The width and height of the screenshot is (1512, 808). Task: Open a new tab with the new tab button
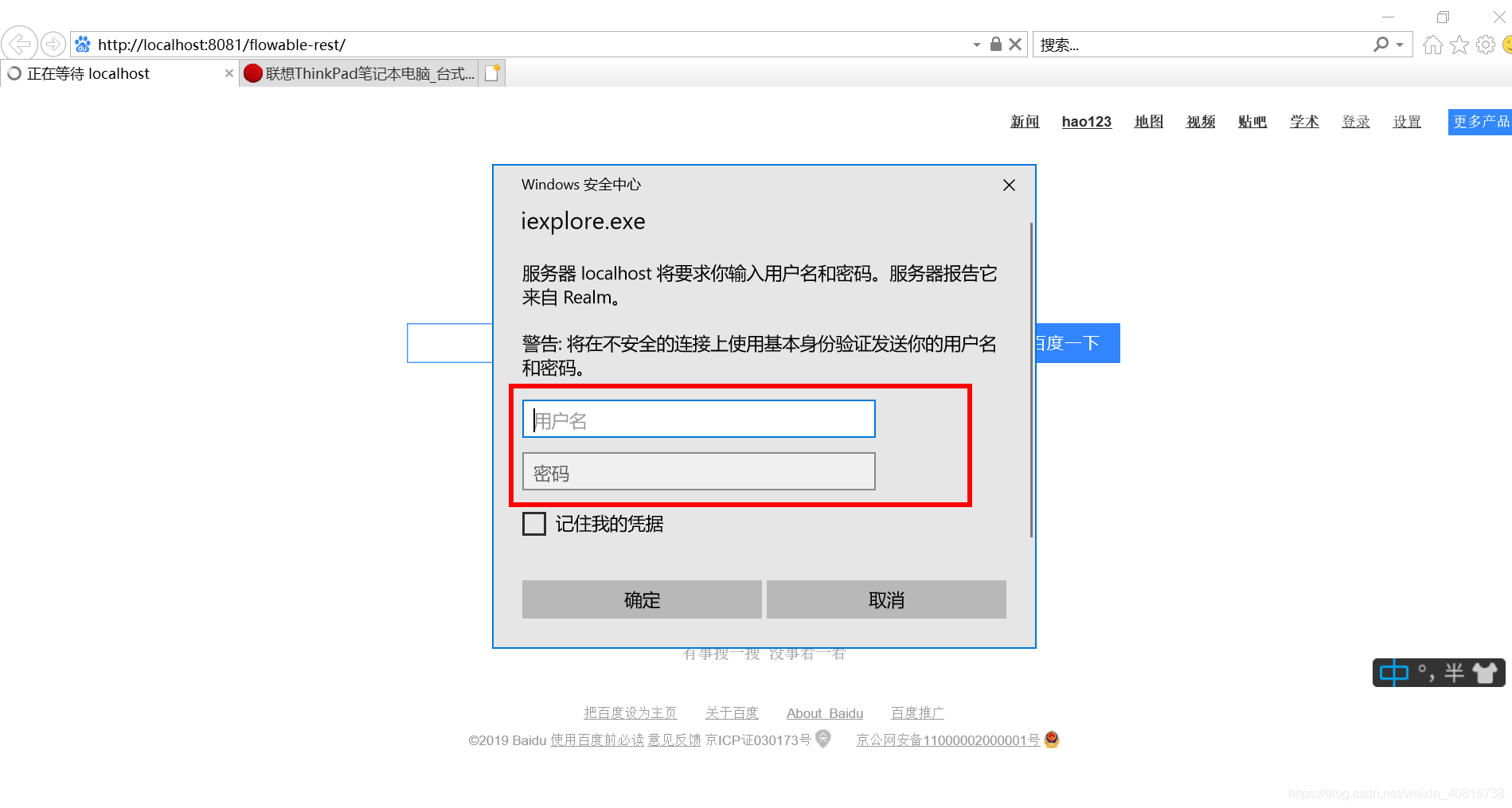point(492,72)
